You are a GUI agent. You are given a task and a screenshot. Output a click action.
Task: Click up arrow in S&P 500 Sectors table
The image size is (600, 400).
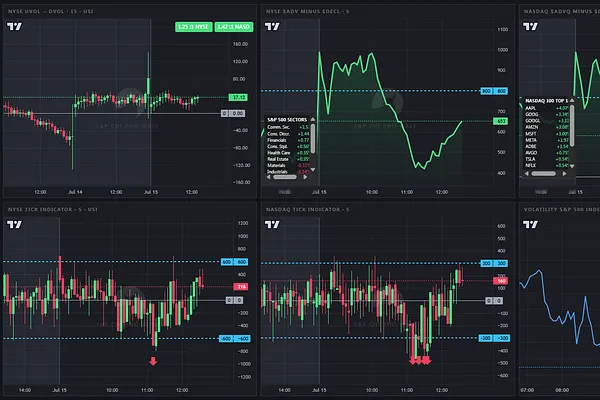click(x=313, y=120)
